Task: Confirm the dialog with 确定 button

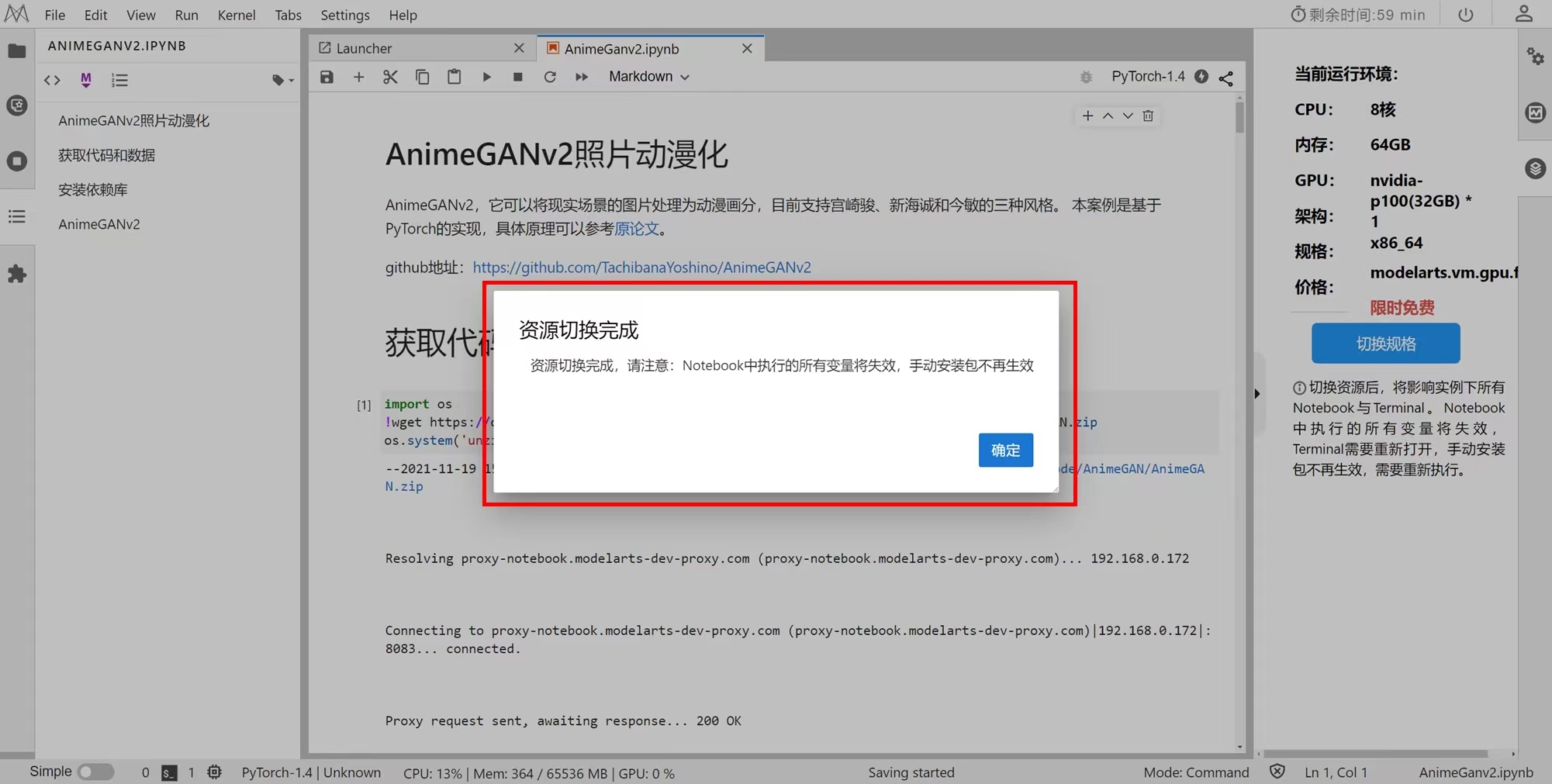Action: [1005, 450]
